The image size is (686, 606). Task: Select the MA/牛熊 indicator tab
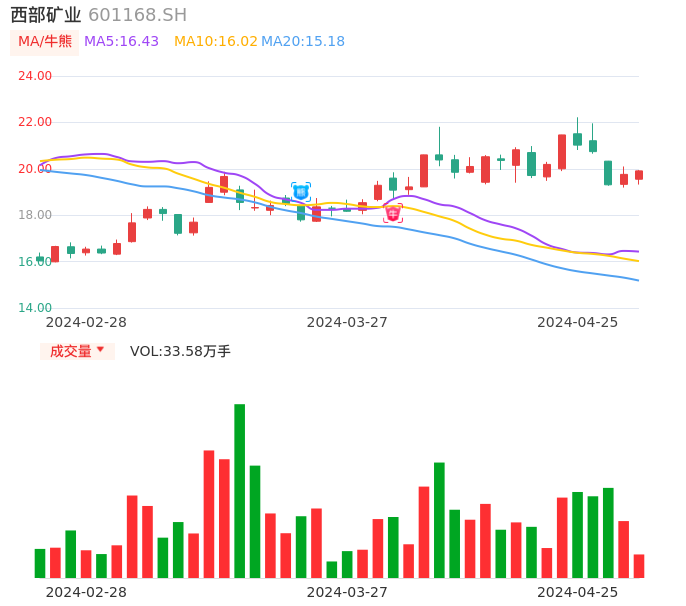[45, 42]
